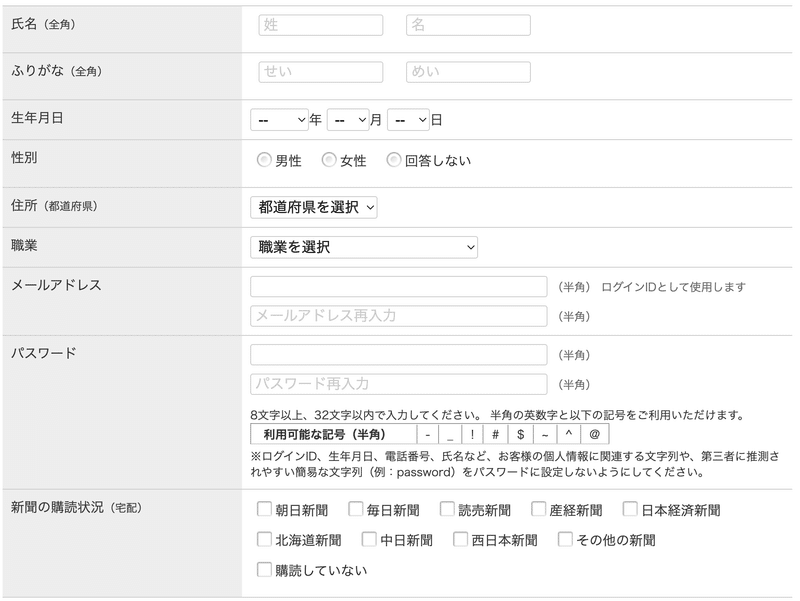Click the メールアドレス再入力 field

[398, 316]
